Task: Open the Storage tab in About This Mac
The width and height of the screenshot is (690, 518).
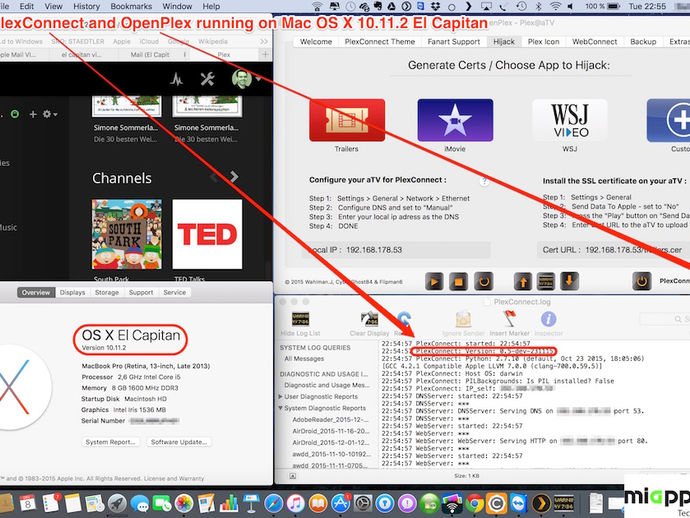Action: click(x=107, y=293)
